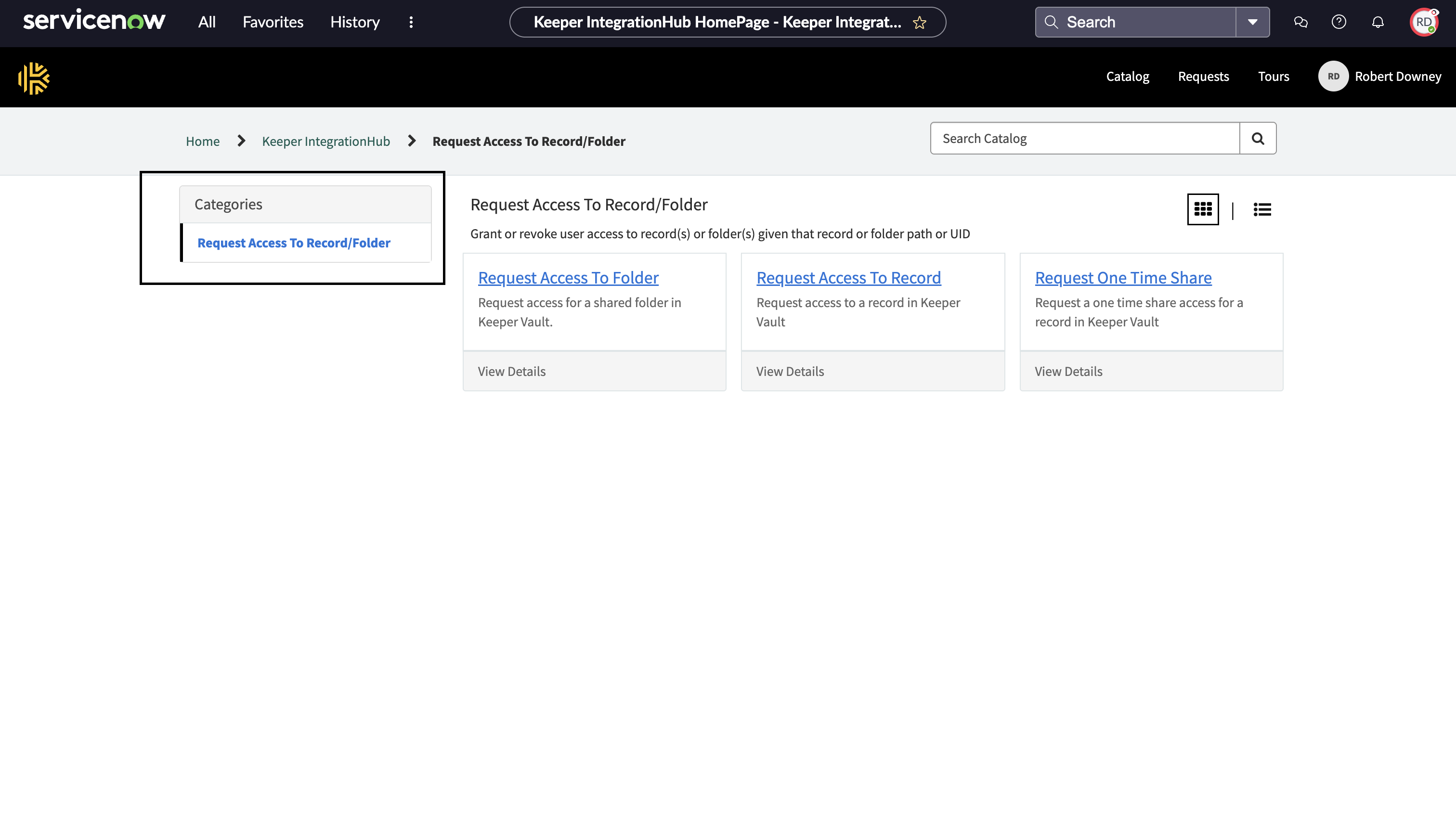Open the help question mark icon
This screenshot has height=826, width=1456.
pyautogui.click(x=1339, y=22)
